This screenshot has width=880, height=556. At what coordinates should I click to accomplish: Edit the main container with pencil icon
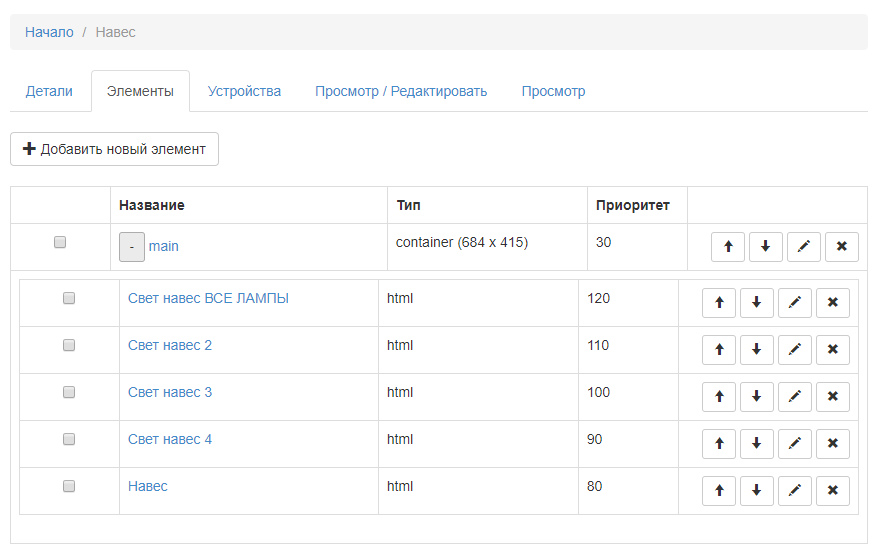[803, 247]
